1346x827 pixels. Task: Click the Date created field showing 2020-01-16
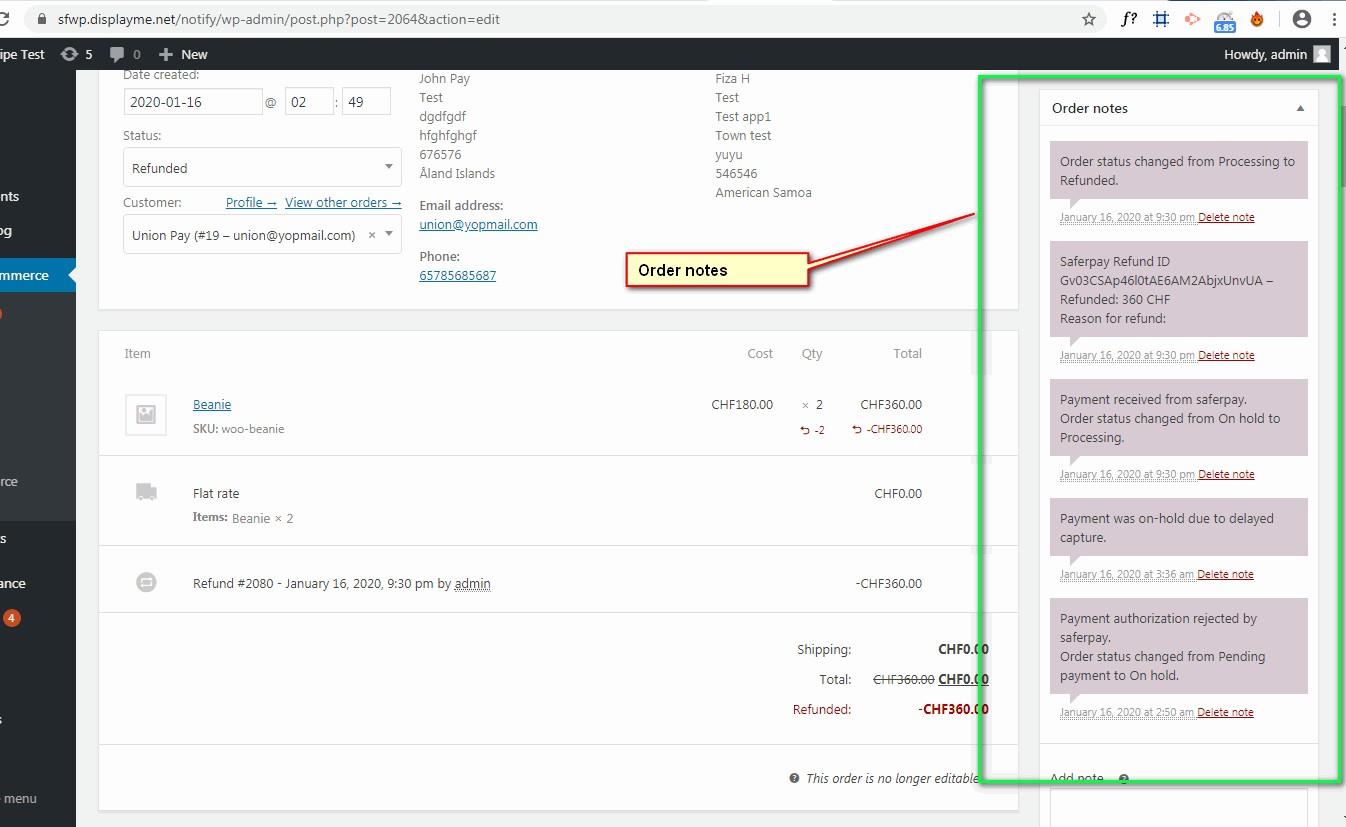tap(193, 101)
